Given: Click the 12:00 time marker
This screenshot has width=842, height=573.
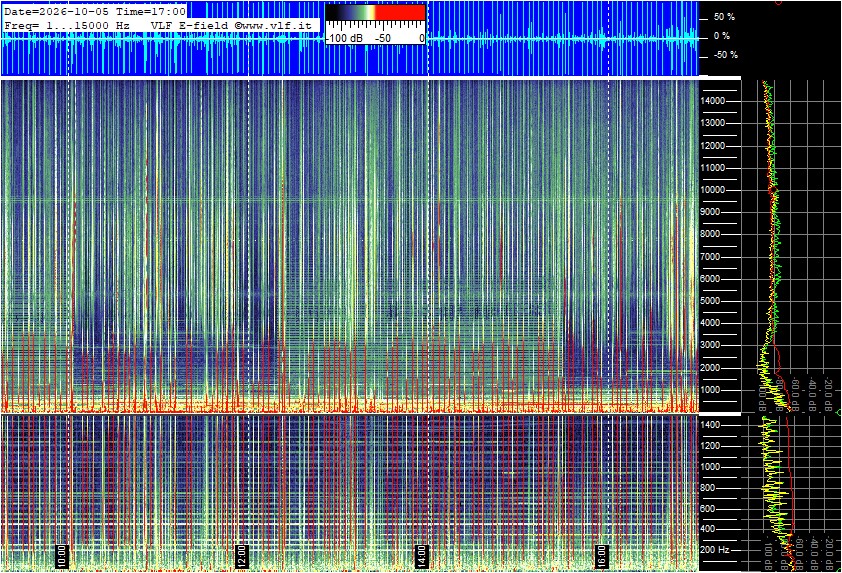Looking at the screenshot, I should (242, 556).
